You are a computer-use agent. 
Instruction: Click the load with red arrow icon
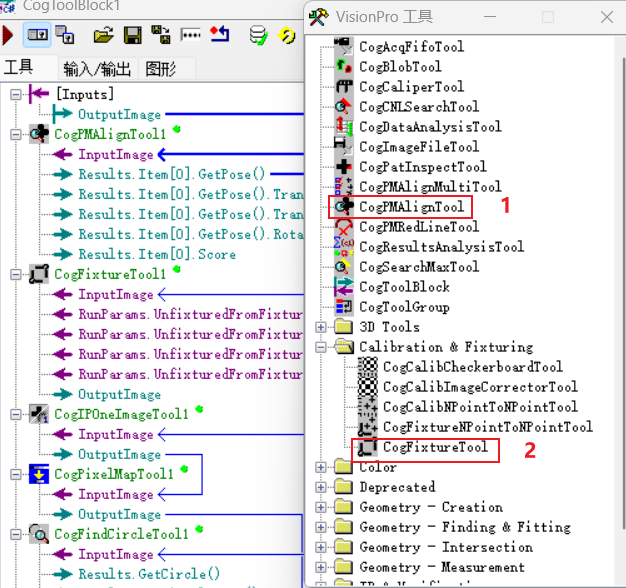coord(220,34)
